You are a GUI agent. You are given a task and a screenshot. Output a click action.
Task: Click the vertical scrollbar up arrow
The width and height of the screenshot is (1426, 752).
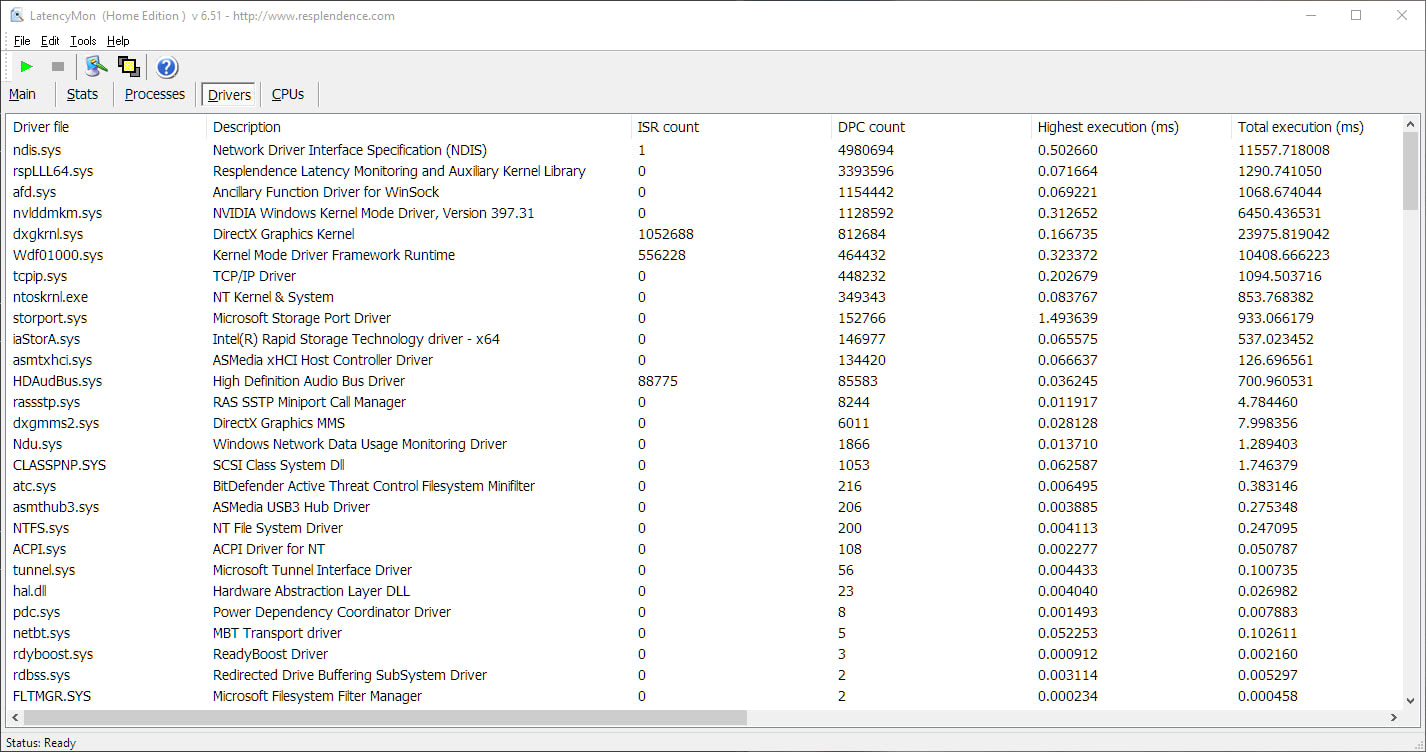(1410, 125)
